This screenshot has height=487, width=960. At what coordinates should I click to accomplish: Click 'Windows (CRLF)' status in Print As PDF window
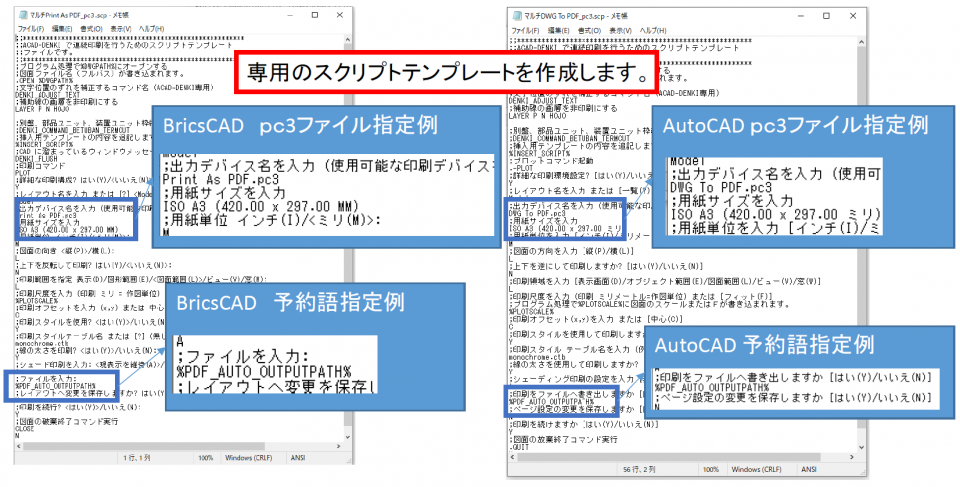[x=247, y=458]
